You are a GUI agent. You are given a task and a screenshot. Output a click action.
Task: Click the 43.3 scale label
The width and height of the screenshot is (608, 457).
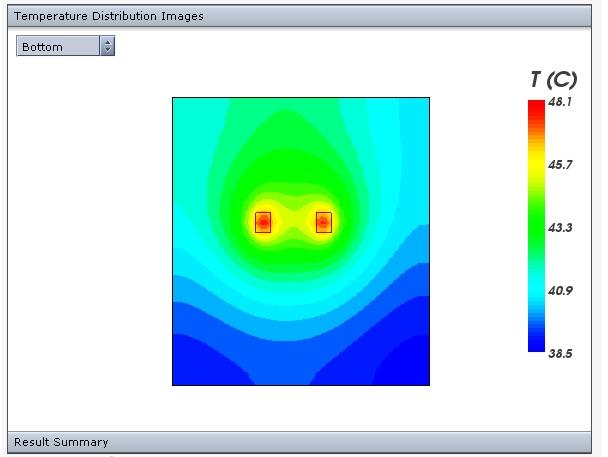pos(560,228)
